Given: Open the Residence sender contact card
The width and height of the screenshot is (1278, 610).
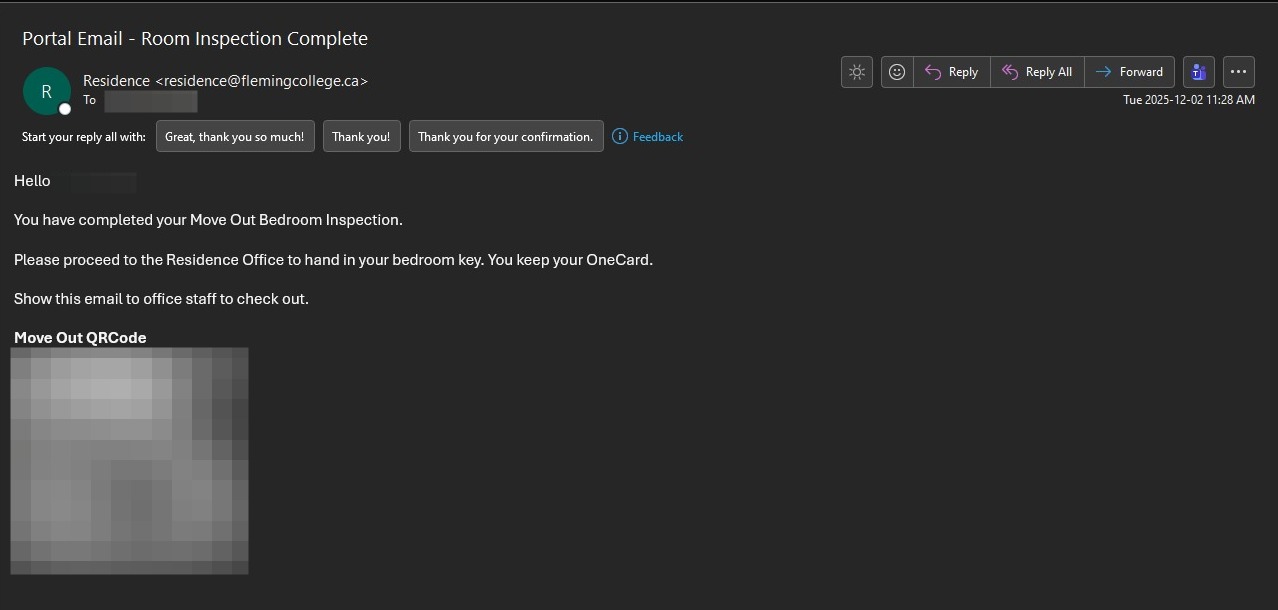Looking at the screenshot, I should tap(225, 81).
